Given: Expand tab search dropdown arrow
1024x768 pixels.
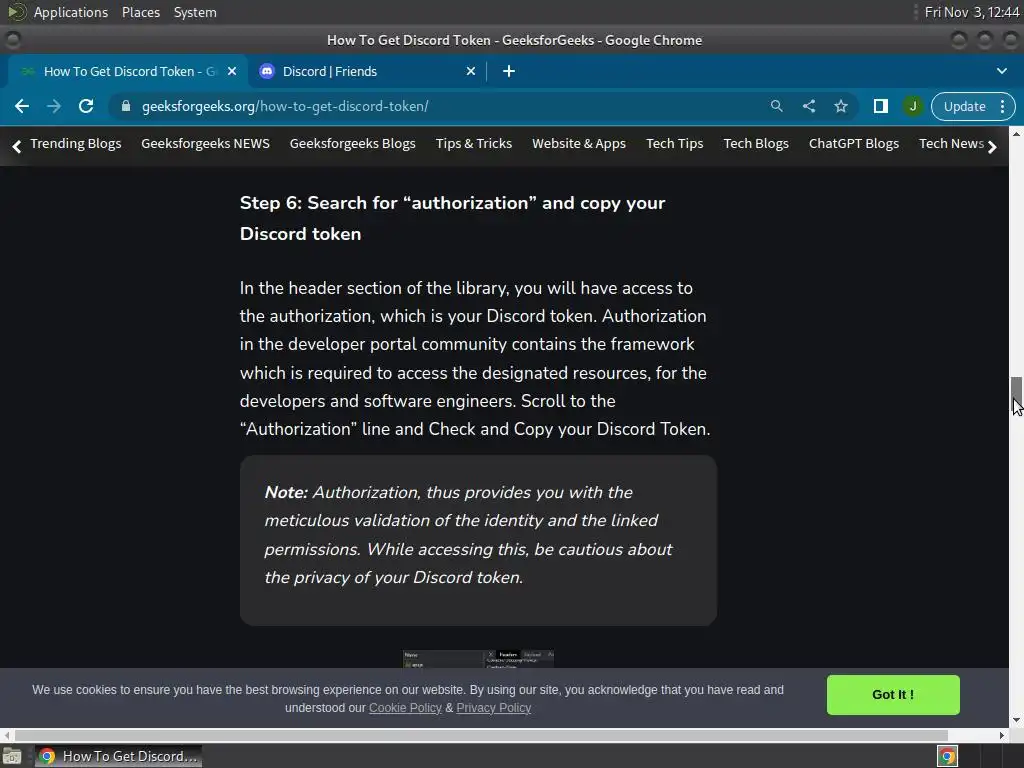Looking at the screenshot, I should (1002, 71).
